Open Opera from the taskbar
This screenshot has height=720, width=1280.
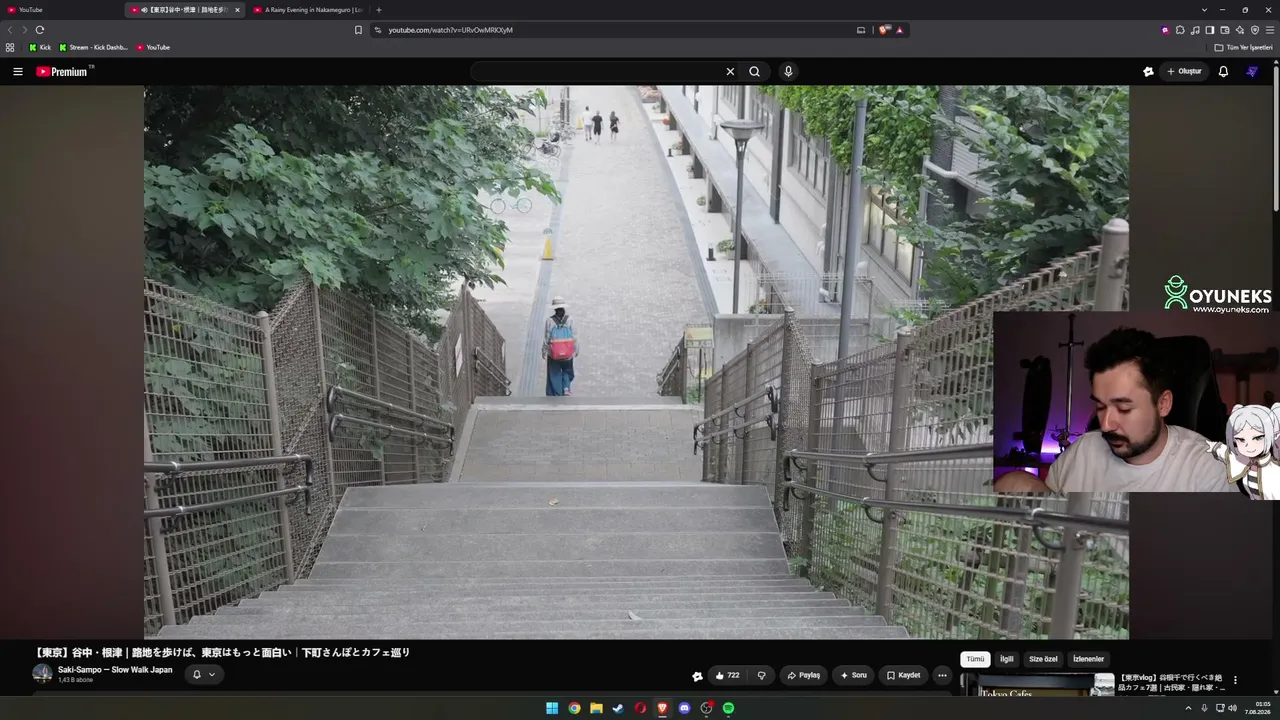tap(640, 708)
